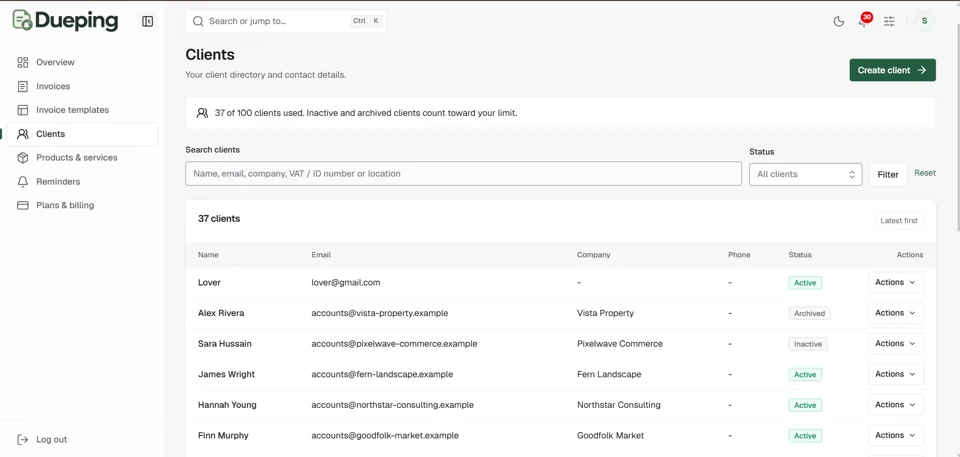Open Actions dropdown for Alex Rivera
Image resolution: width=960 pixels, height=457 pixels.
tap(895, 313)
